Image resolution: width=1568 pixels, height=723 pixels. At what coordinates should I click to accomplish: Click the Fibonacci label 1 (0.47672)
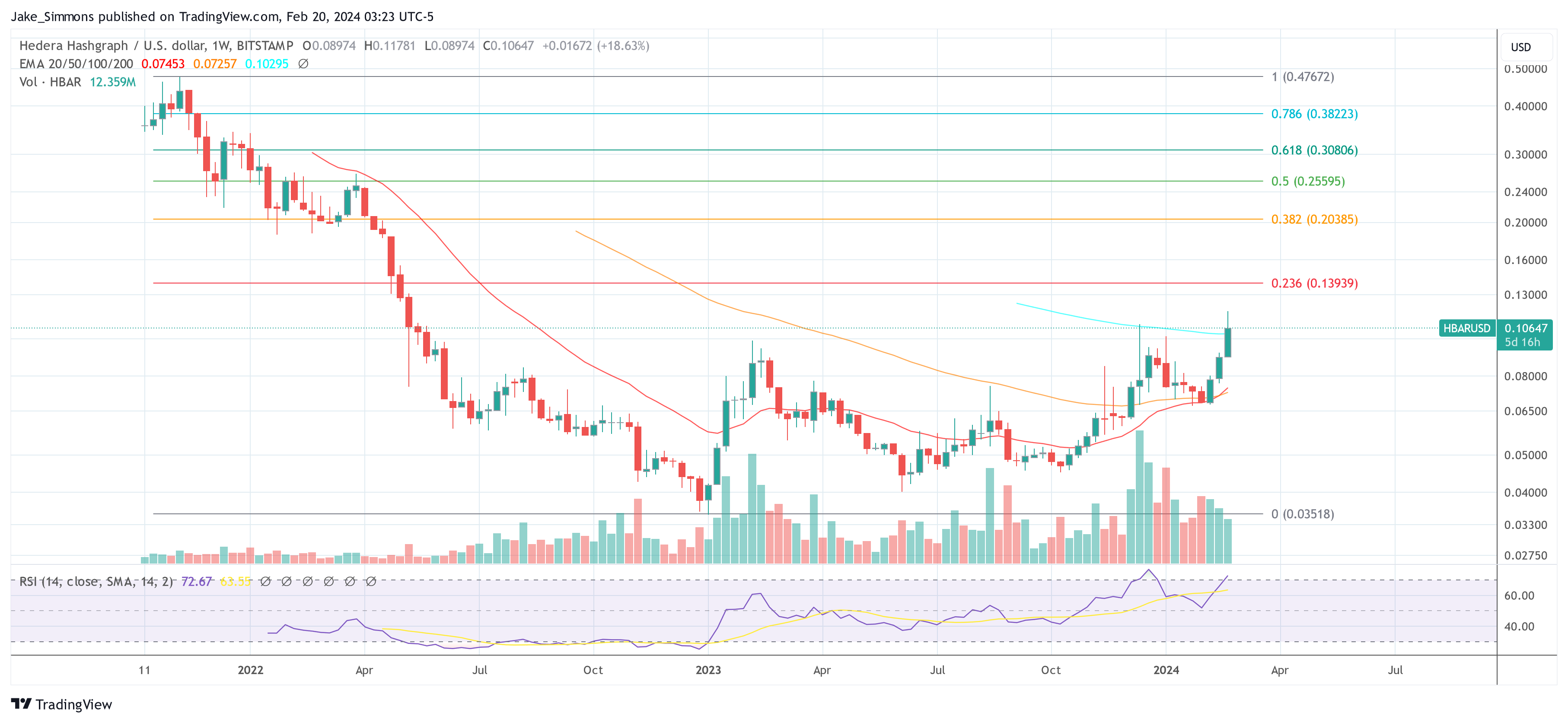1302,76
